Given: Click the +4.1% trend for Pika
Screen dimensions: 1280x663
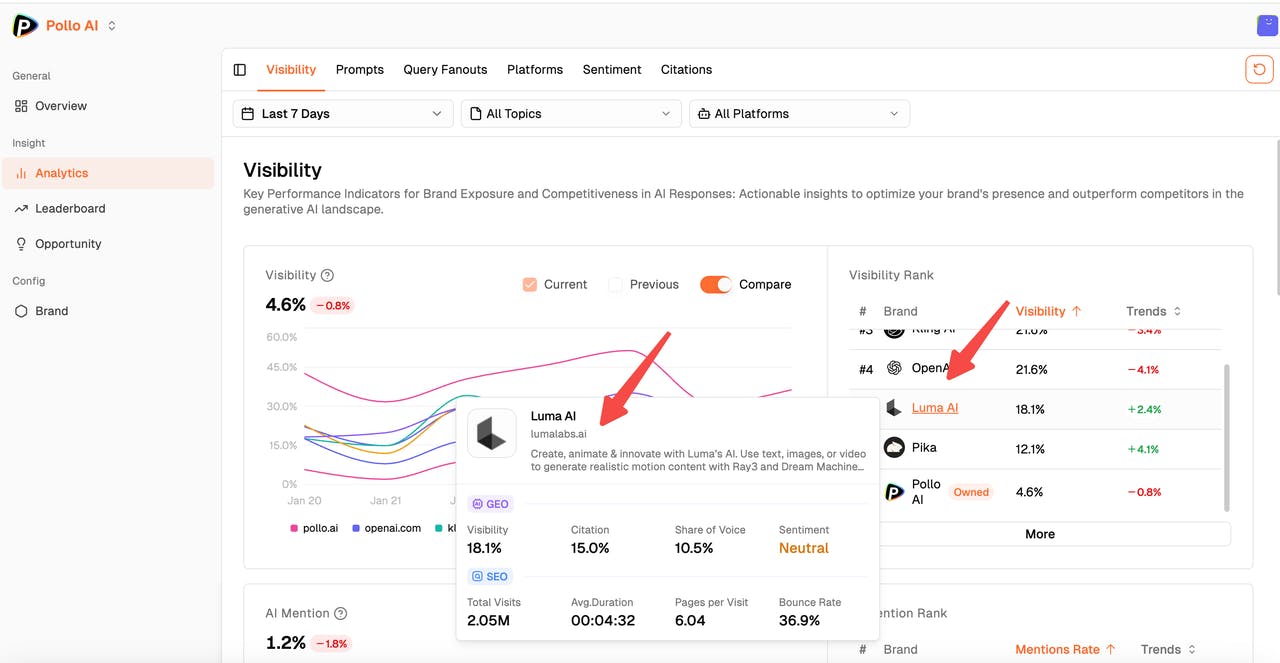Looking at the screenshot, I should coord(1143,449).
